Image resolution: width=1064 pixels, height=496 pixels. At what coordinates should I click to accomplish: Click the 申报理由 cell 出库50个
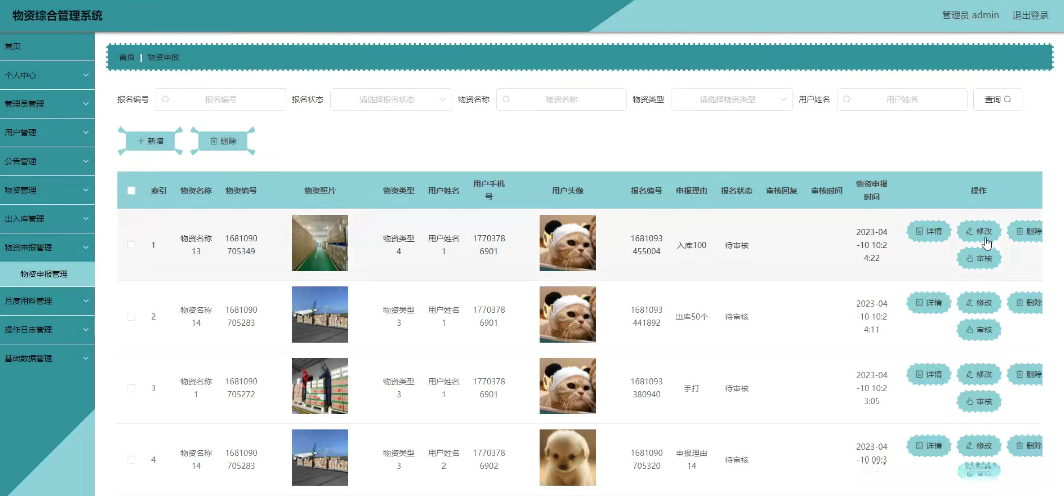691,317
